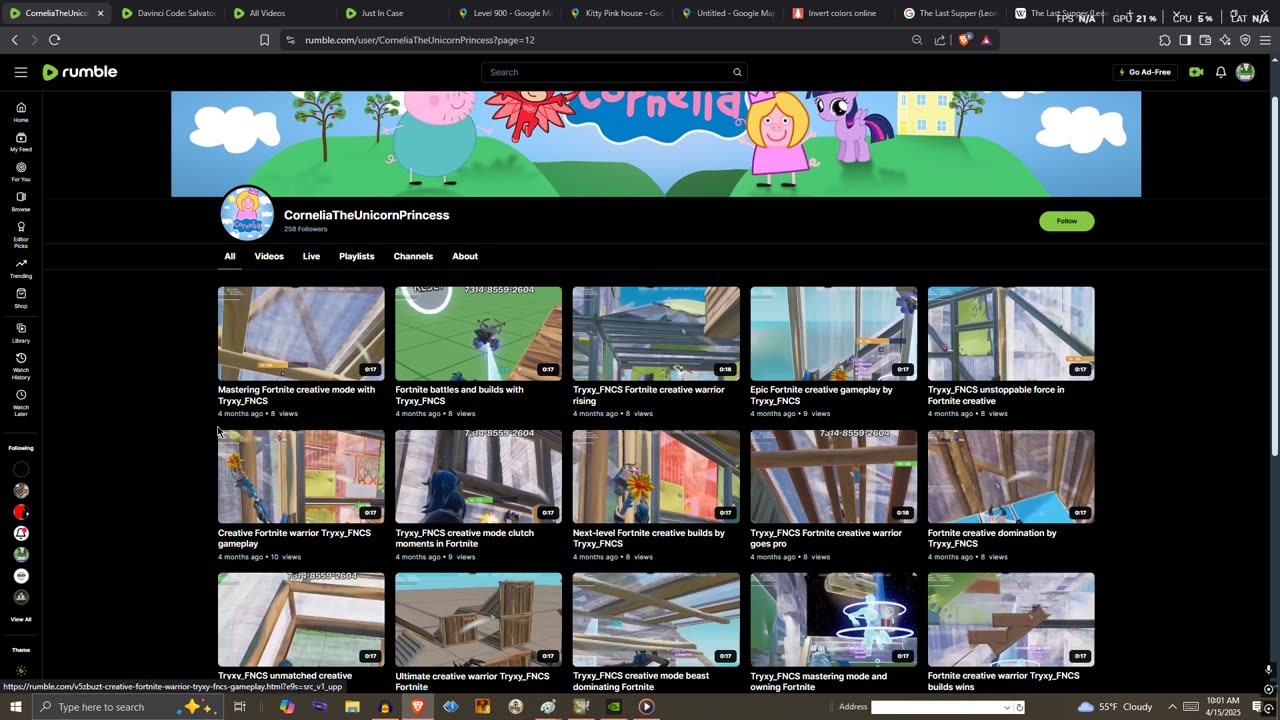Open thumbnail of 'Creative Fortnite warrior Tryxy_FNCS gameplay'
This screenshot has width=1280, height=720.
301,477
